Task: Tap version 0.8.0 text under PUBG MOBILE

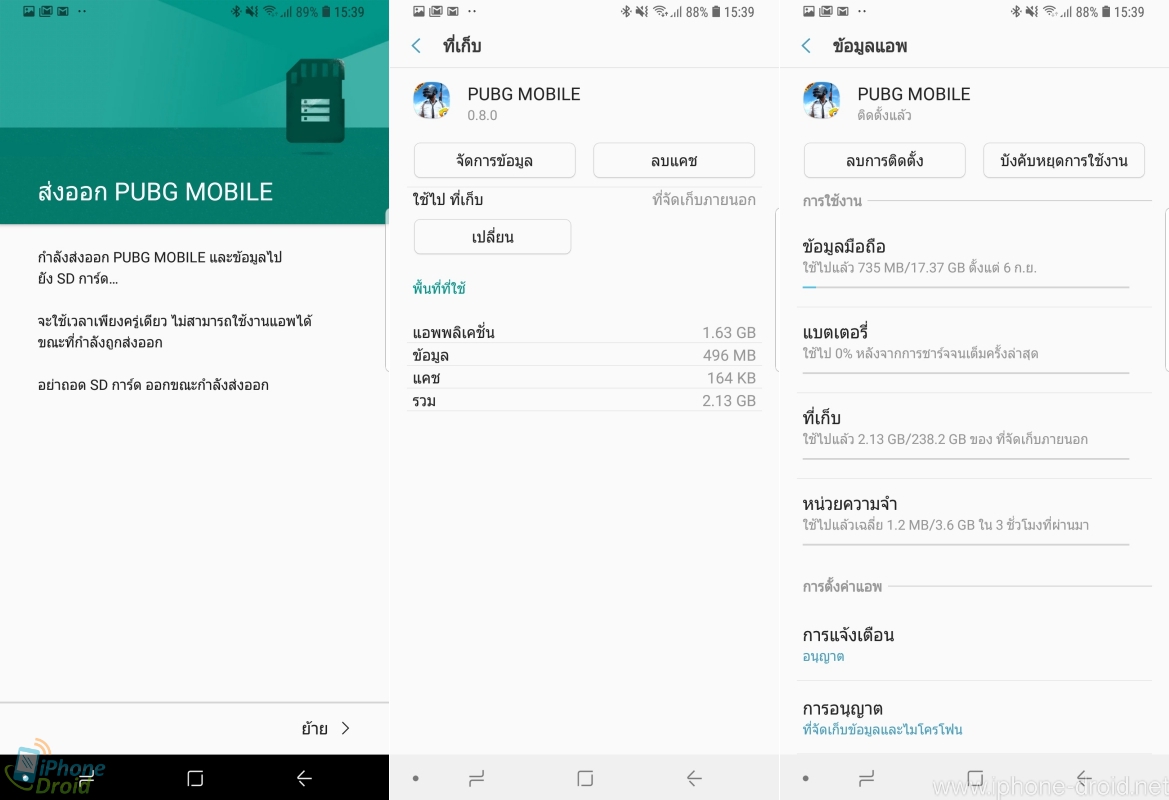Action: click(482, 116)
